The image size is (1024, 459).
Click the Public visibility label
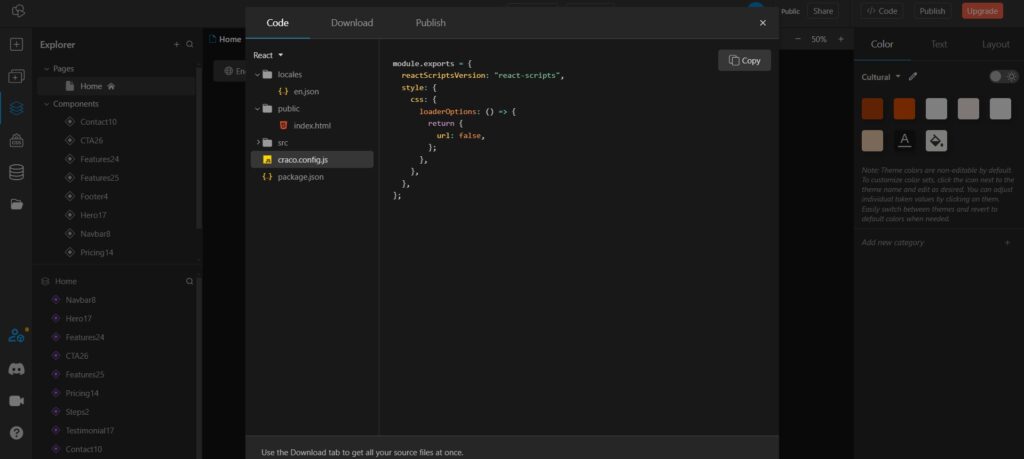[x=790, y=11]
